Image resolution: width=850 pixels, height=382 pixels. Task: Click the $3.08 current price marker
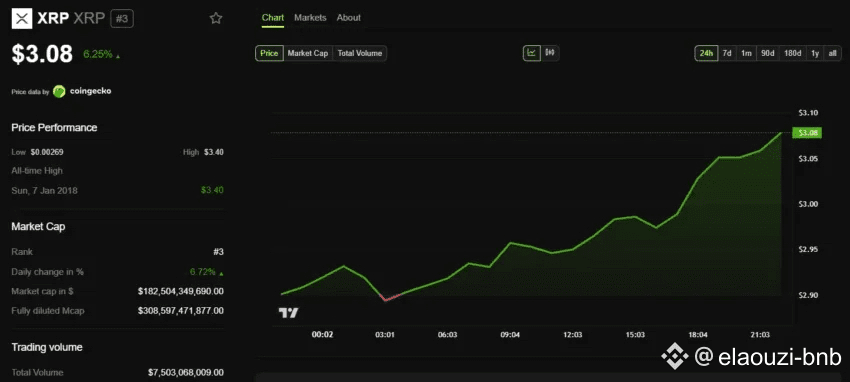[807, 133]
